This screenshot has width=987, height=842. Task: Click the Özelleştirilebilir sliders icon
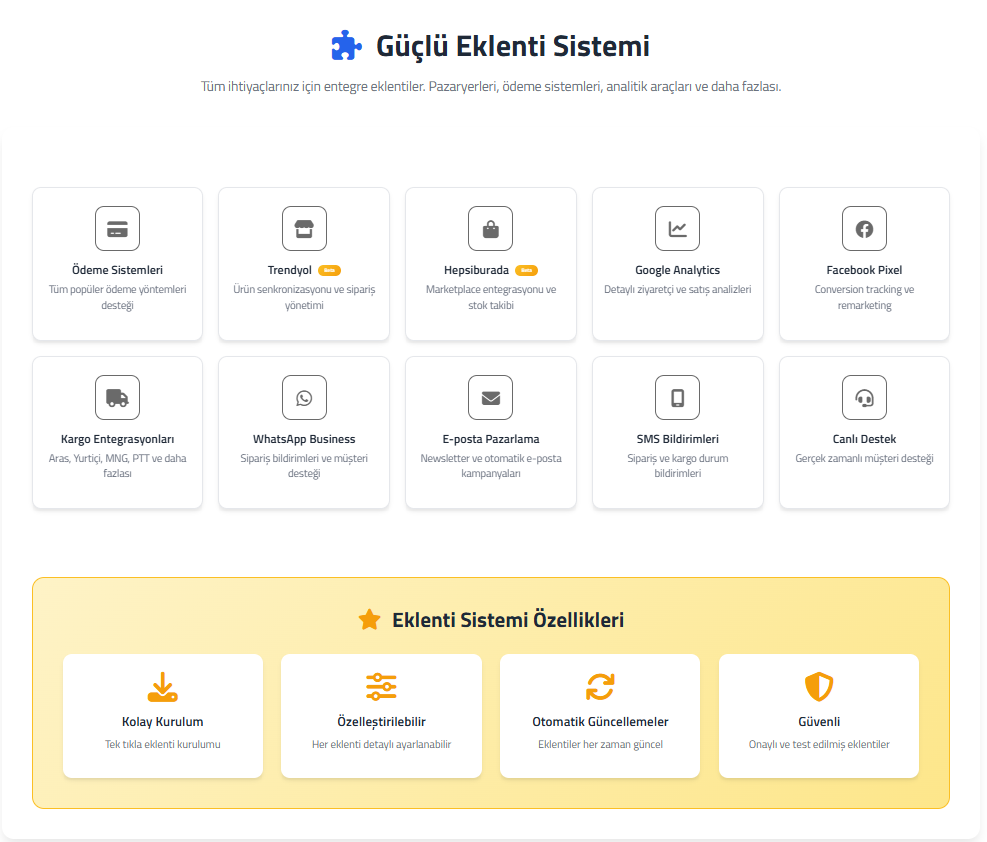click(x=381, y=687)
